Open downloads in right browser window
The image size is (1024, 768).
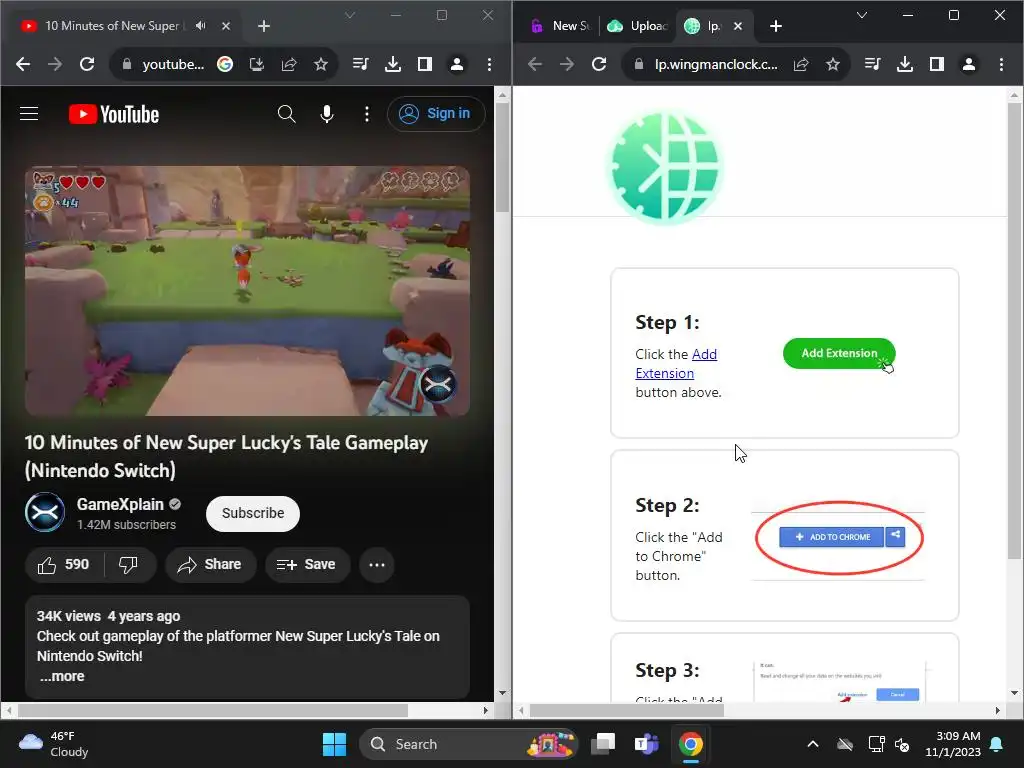coord(904,64)
